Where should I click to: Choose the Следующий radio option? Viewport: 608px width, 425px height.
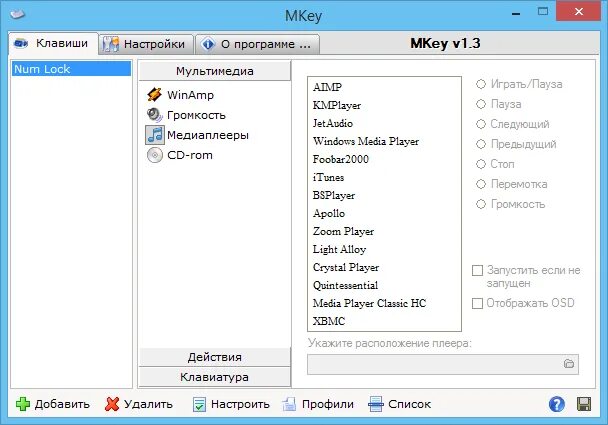tap(481, 124)
